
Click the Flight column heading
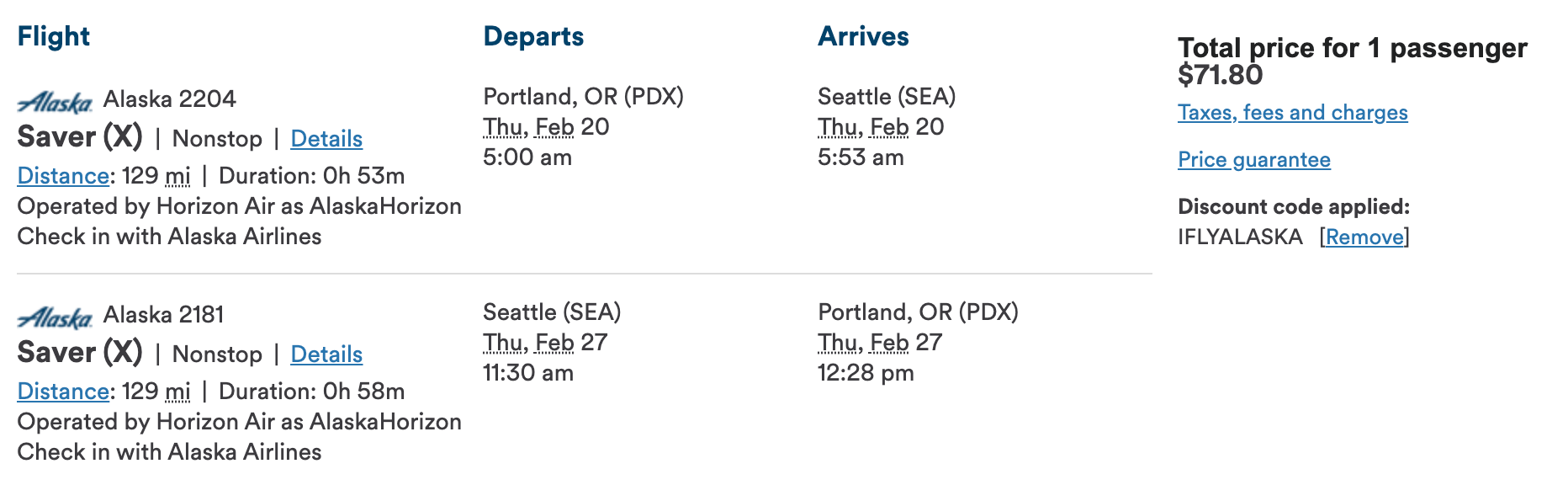click(53, 36)
